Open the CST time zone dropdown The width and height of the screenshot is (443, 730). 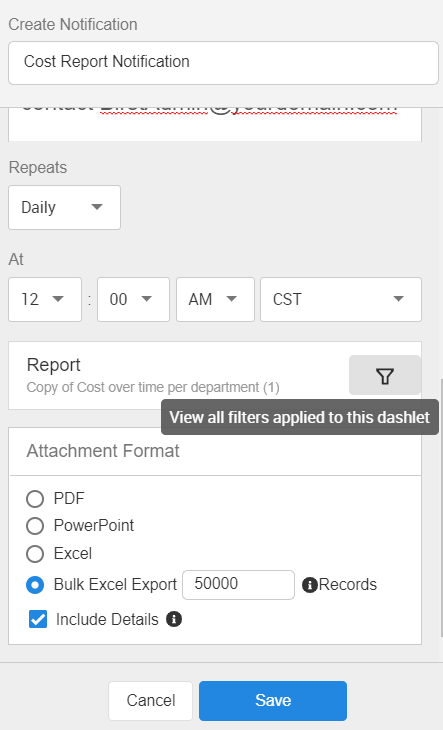341,299
